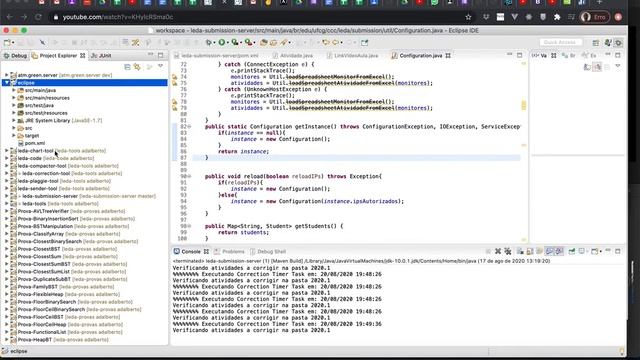This screenshot has width=640, height=360.
Task: Switch to the Expressions view tab
Action: (589, 56)
